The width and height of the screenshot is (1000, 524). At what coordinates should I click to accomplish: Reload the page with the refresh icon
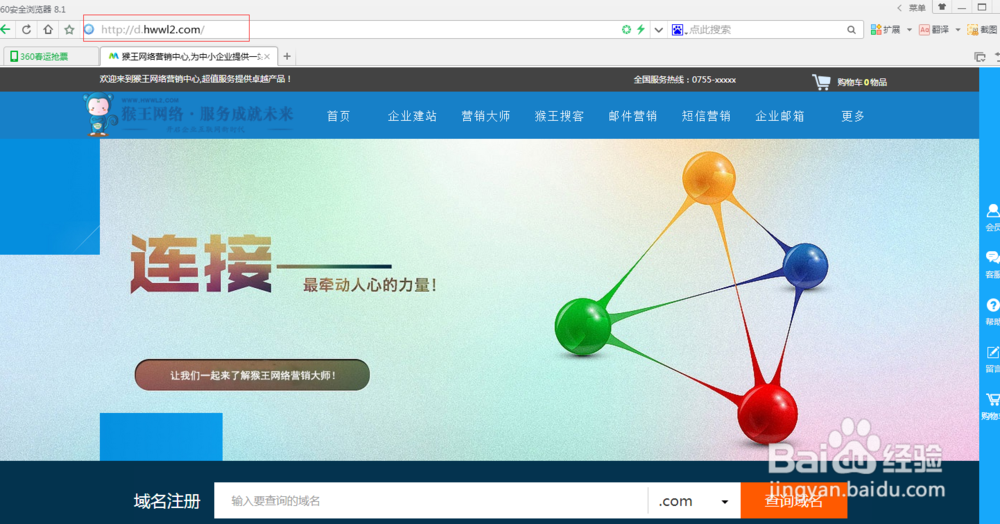pyautogui.click(x=26, y=29)
